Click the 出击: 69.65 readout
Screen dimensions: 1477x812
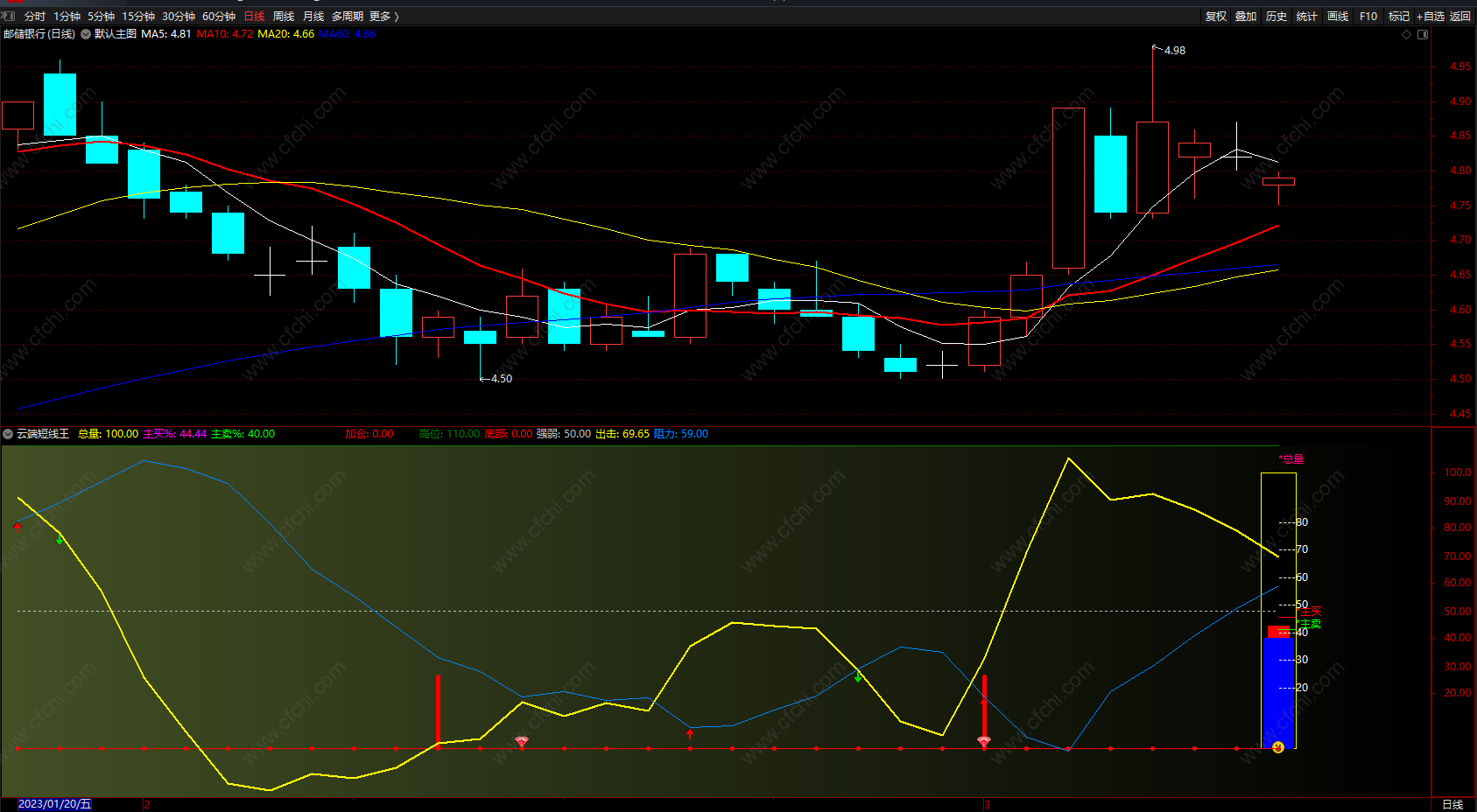[623, 434]
